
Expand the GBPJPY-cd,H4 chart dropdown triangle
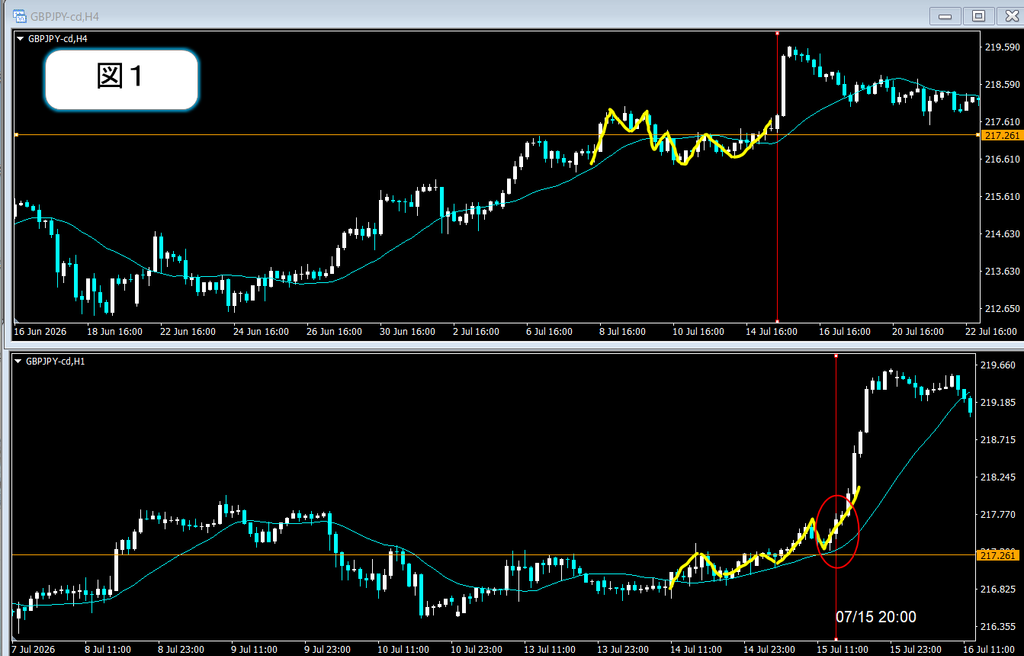pos(20,39)
